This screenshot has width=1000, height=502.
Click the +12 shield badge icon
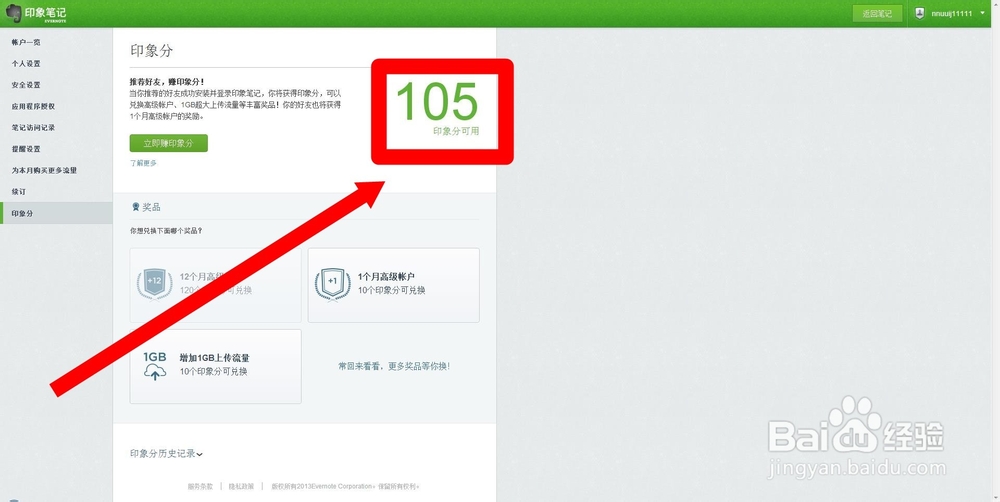click(x=154, y=283)
